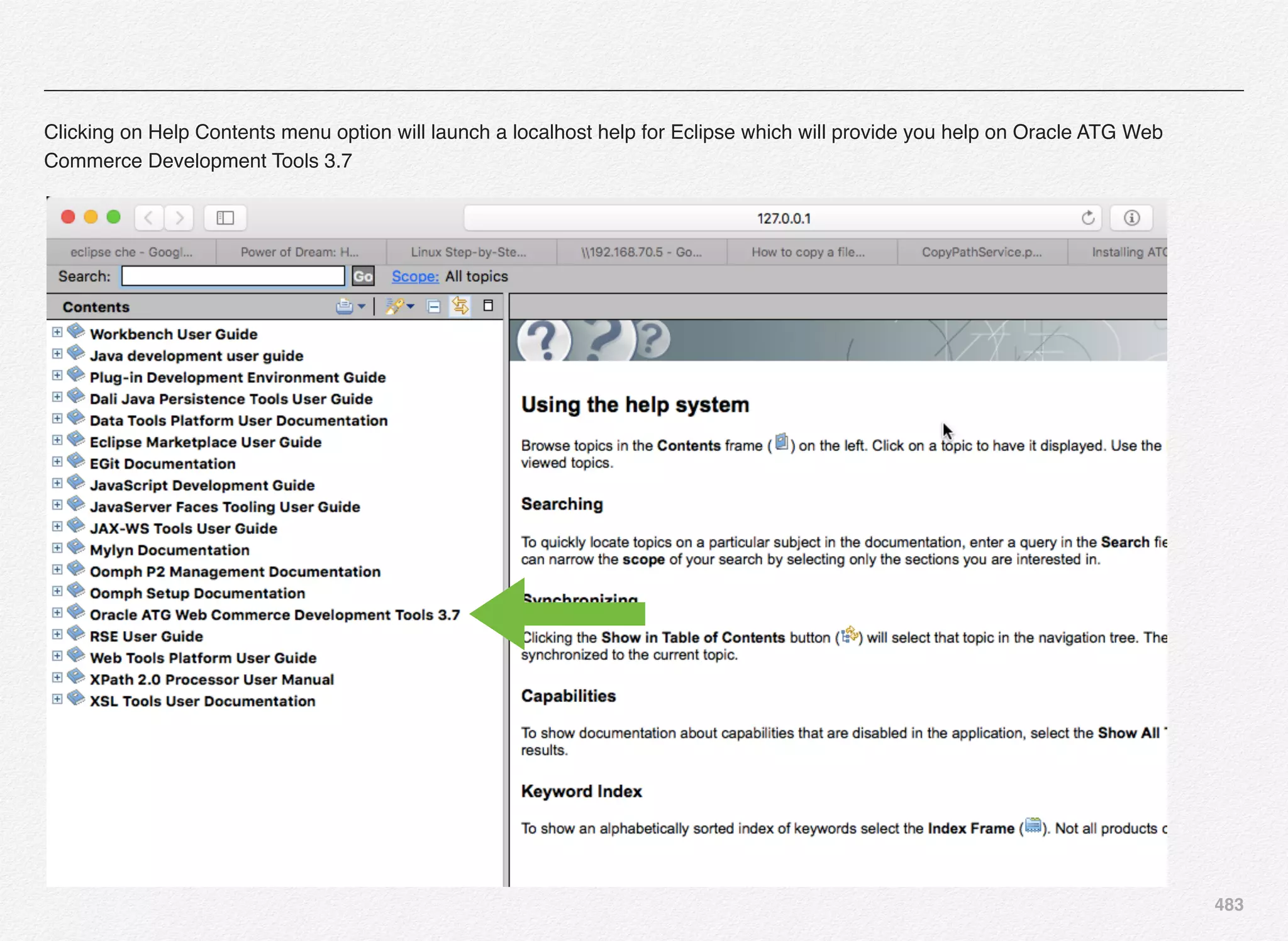Open Eclipse Marketplace User Guide topic
1288x941 pixels.
[206, 442]
